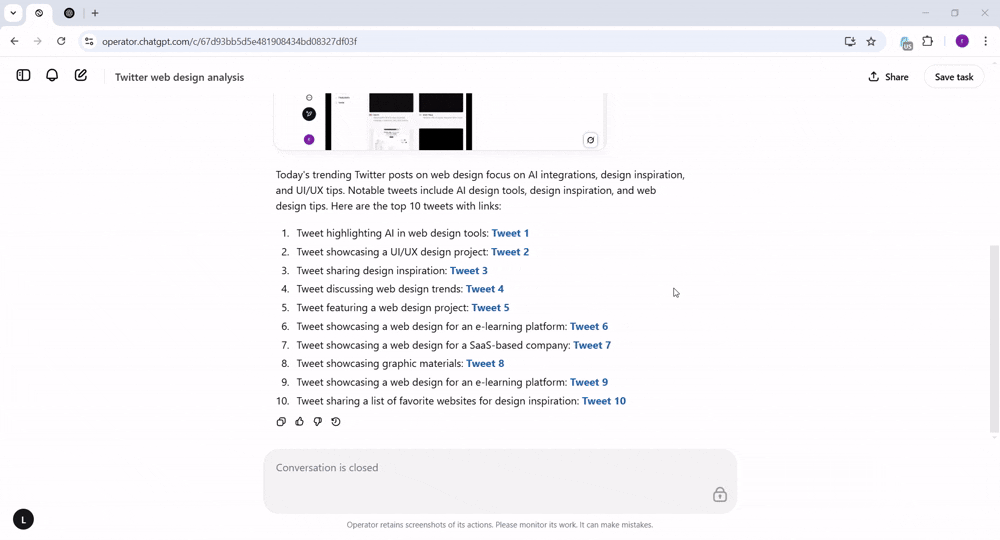Click 'Tweet discussing web design trends' text
This screenshot has width=1000, height=540.
pos(379,289)
